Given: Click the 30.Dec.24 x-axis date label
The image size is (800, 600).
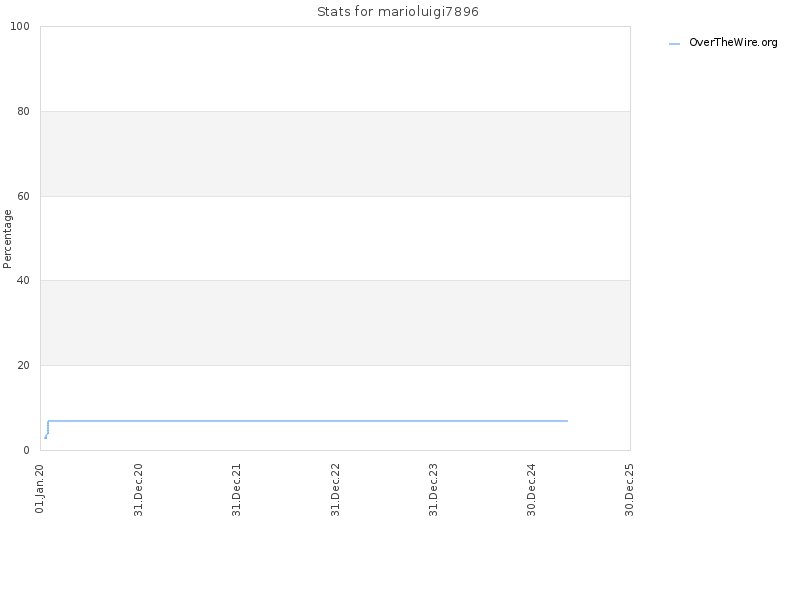Looking at the screenshot, I should tap(531, 490).
